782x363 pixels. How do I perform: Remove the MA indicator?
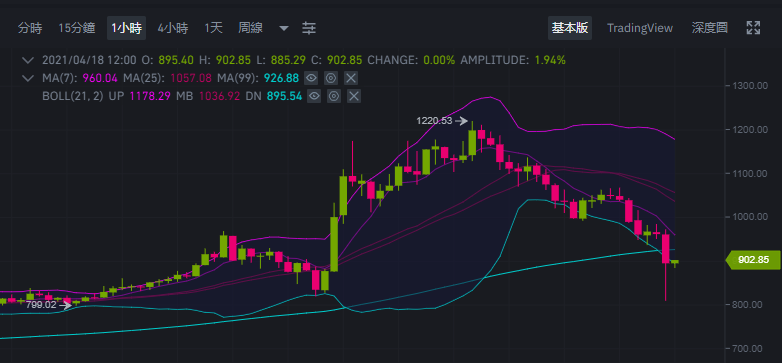[351, 78]
